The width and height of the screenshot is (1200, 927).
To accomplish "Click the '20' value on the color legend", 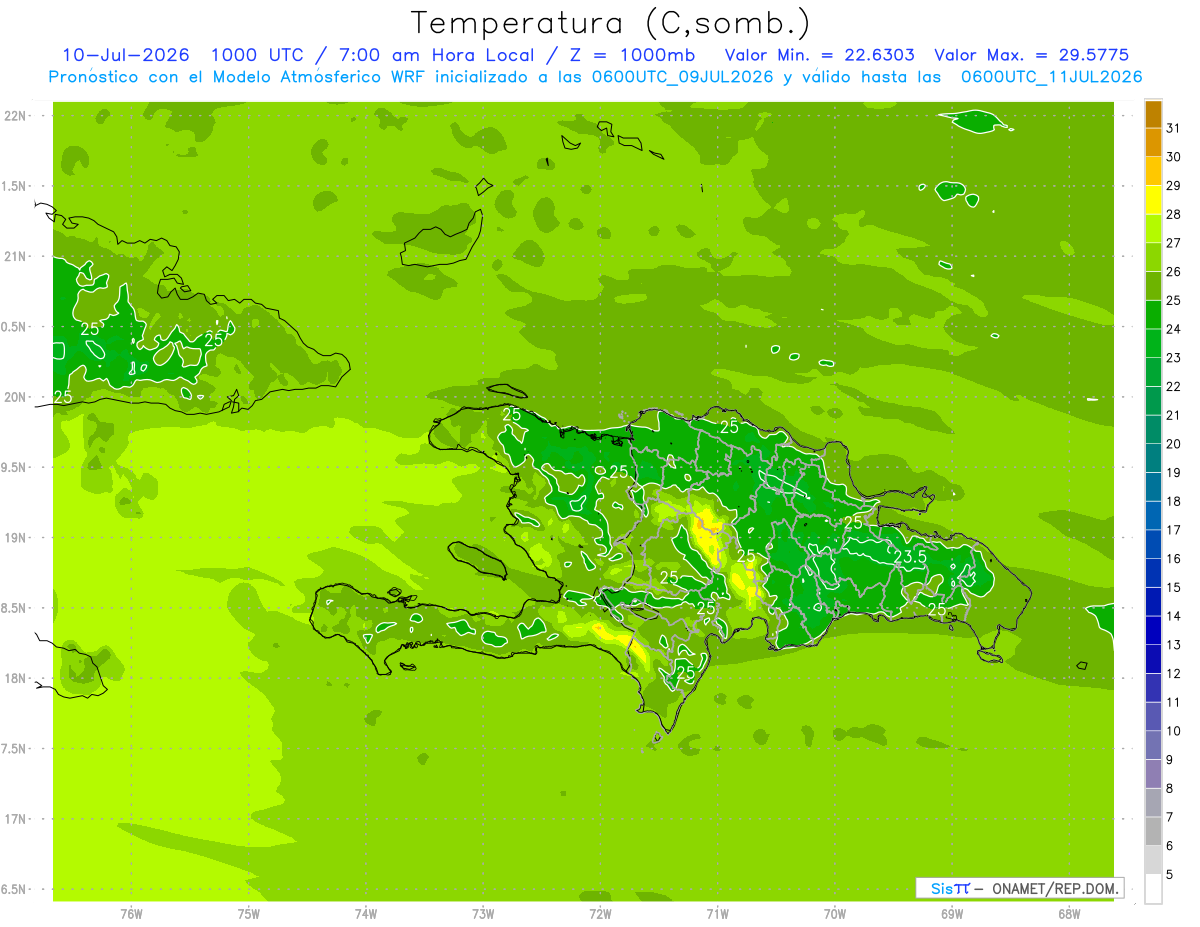I will point(1174,444).
